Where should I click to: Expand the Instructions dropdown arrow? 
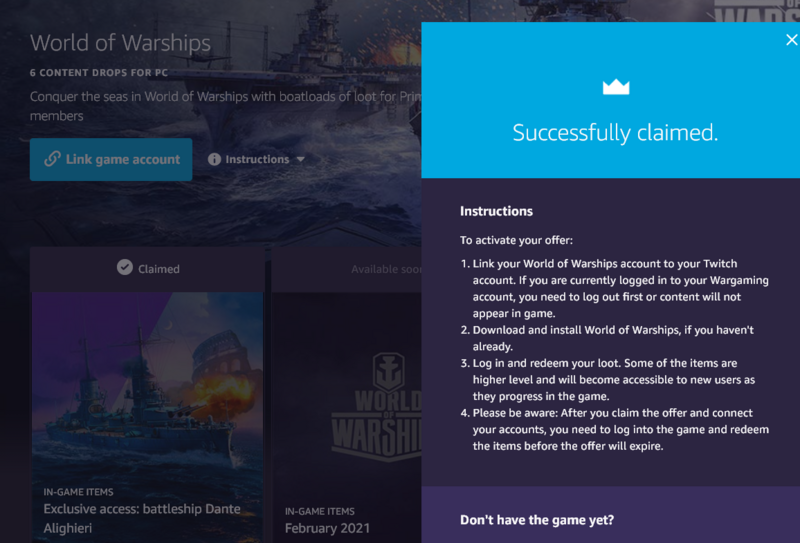(300, 159)
